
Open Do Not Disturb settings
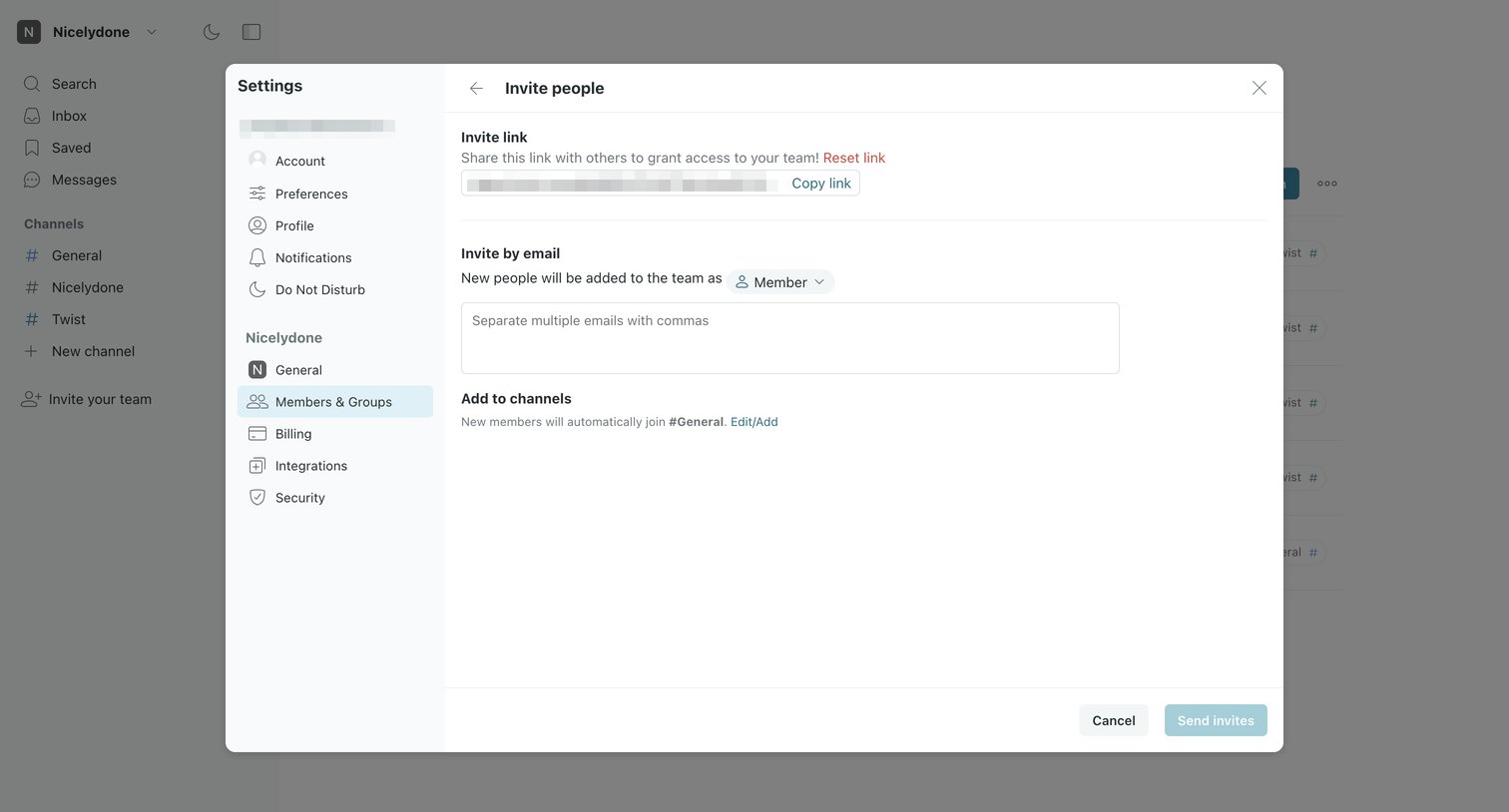(x=335, y=289)
